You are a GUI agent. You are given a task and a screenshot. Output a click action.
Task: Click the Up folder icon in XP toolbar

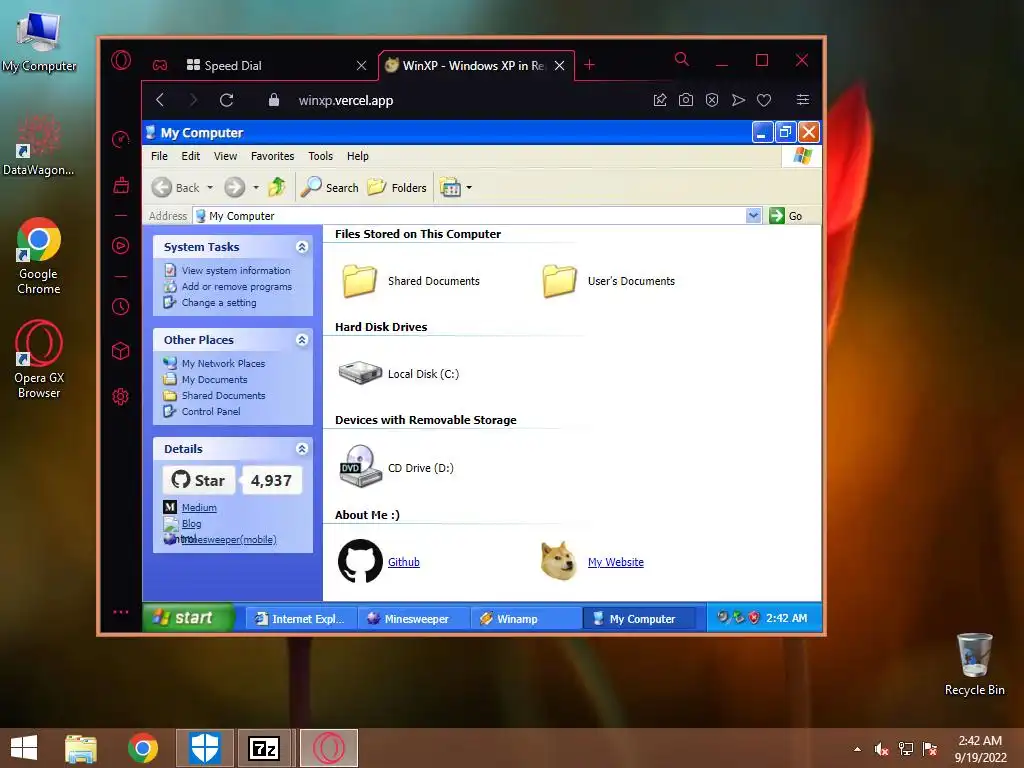[277, 187]
